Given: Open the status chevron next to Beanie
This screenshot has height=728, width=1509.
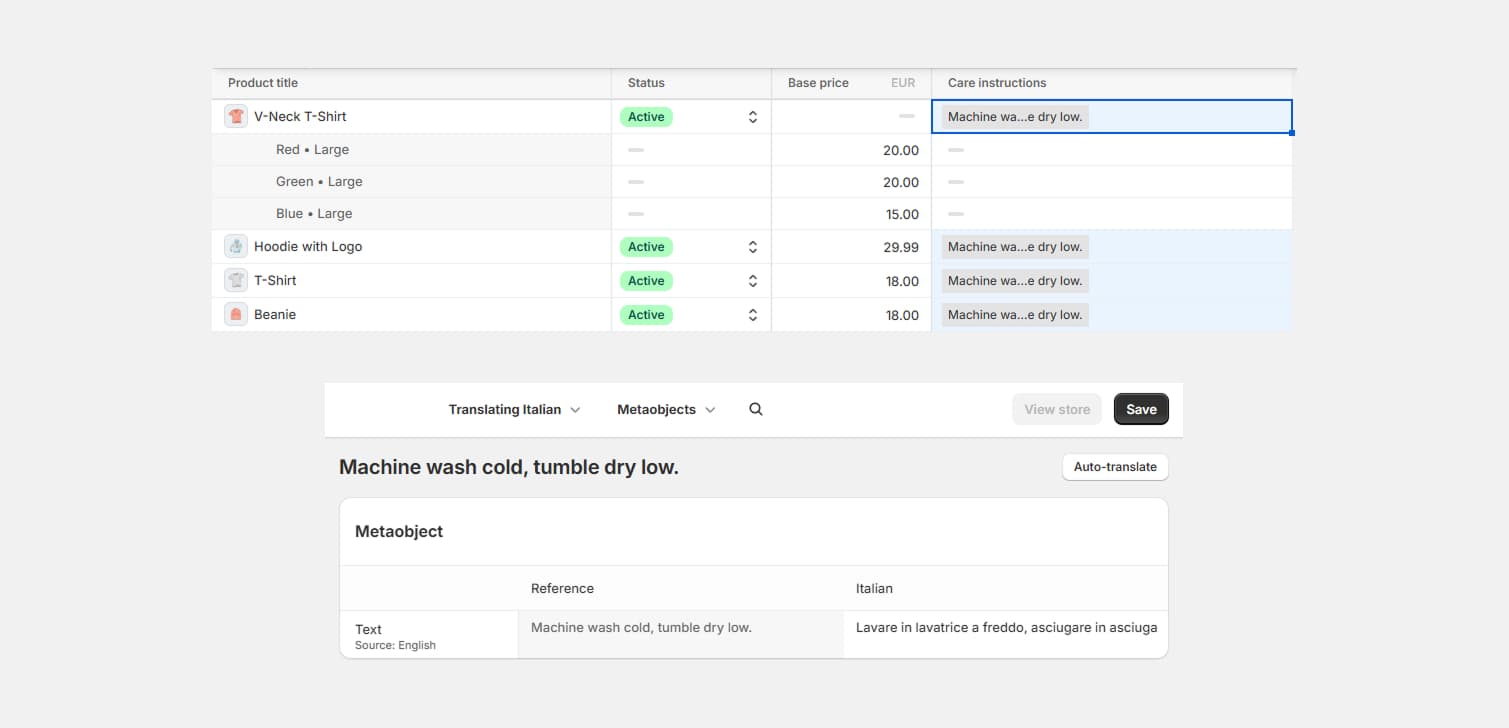Looking at the screenshot, I should 753,314.
